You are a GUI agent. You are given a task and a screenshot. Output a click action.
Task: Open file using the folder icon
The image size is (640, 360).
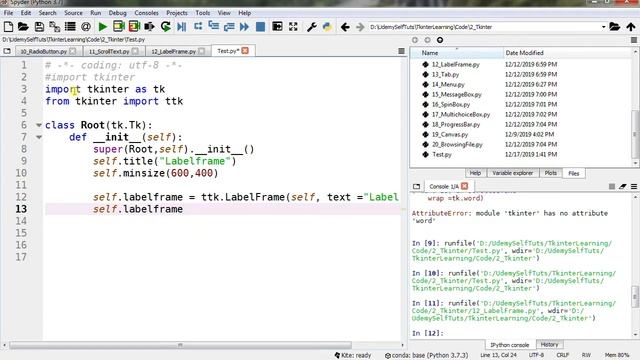point(23,27)
